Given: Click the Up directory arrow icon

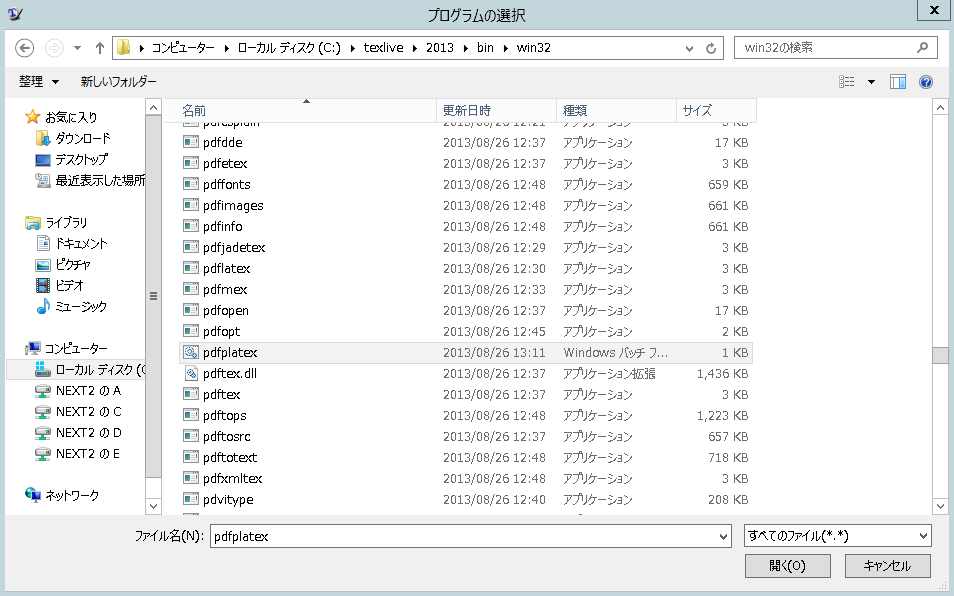Looking at the screenshot, I should 99,48.
